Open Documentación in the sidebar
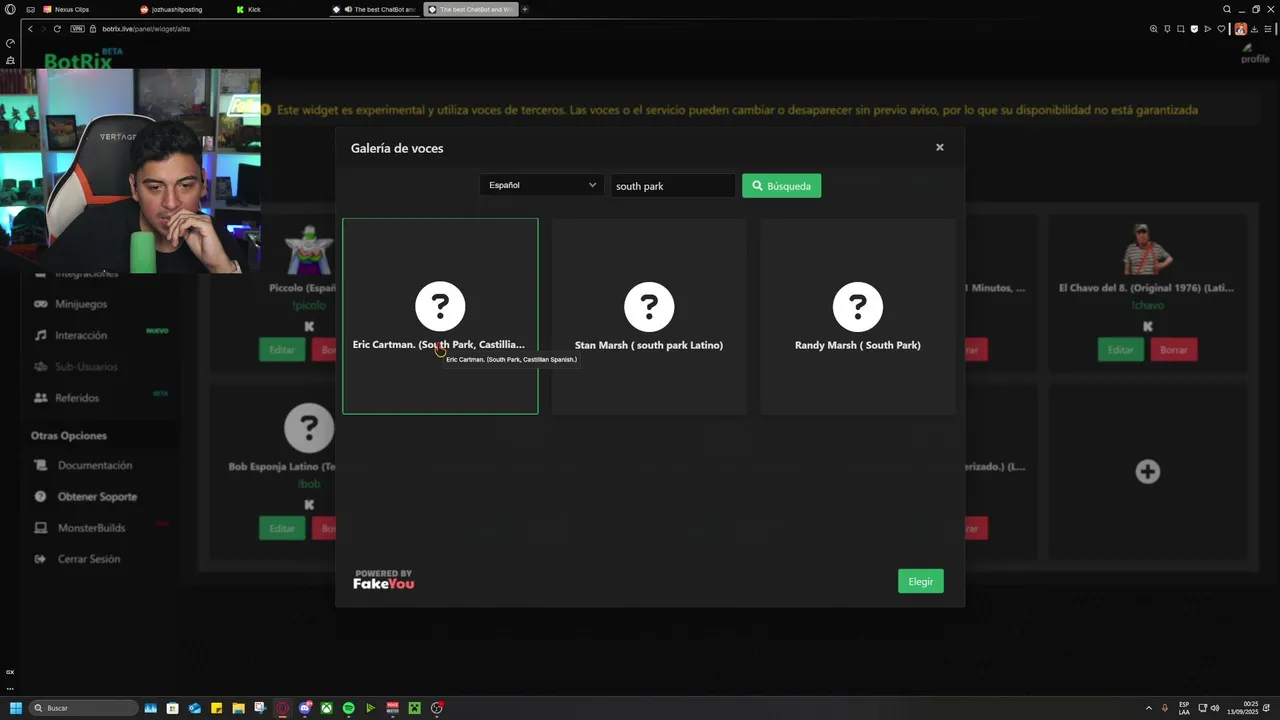The height and width of the screenshot is (720, 1280). click(95, 466)
